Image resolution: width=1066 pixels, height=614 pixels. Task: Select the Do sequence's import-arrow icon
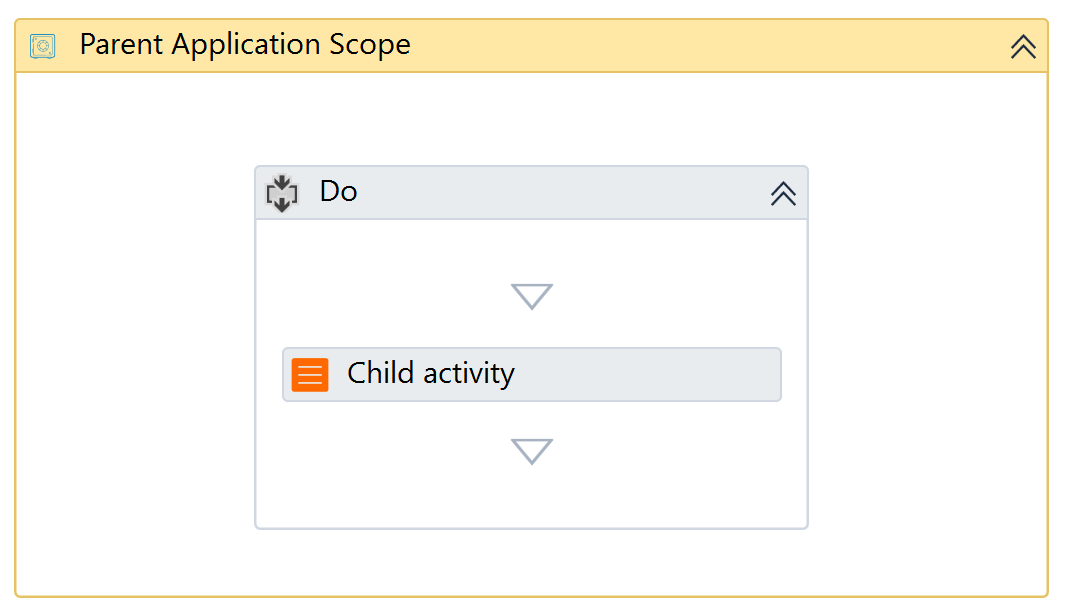click(x=281, y=192)
